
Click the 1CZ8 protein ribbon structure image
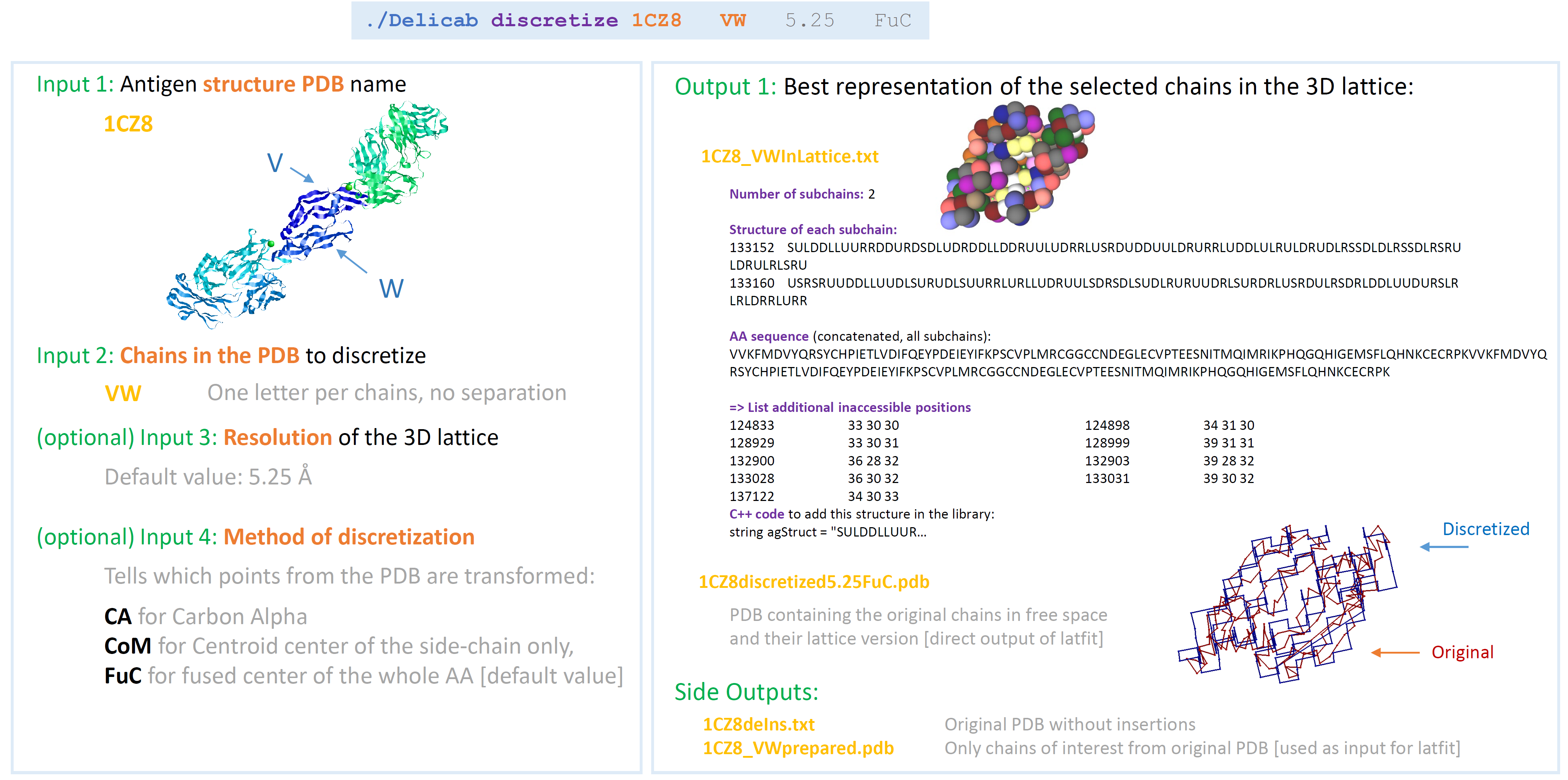click(x=307, y=216)
